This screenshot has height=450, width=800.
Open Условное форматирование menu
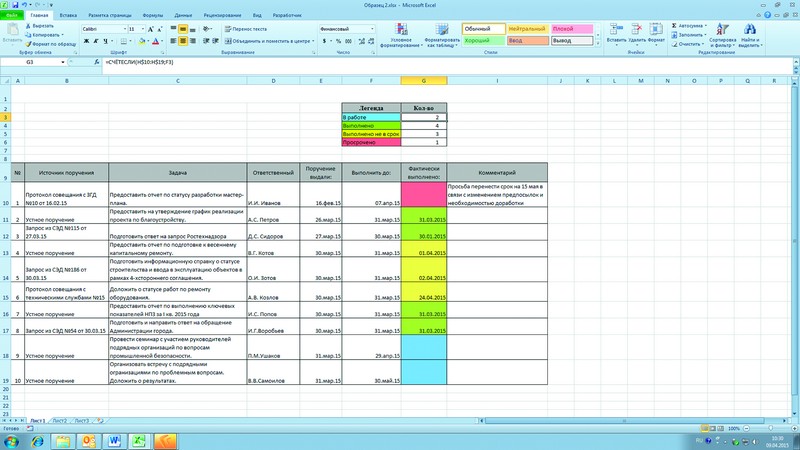click(401, 35)
